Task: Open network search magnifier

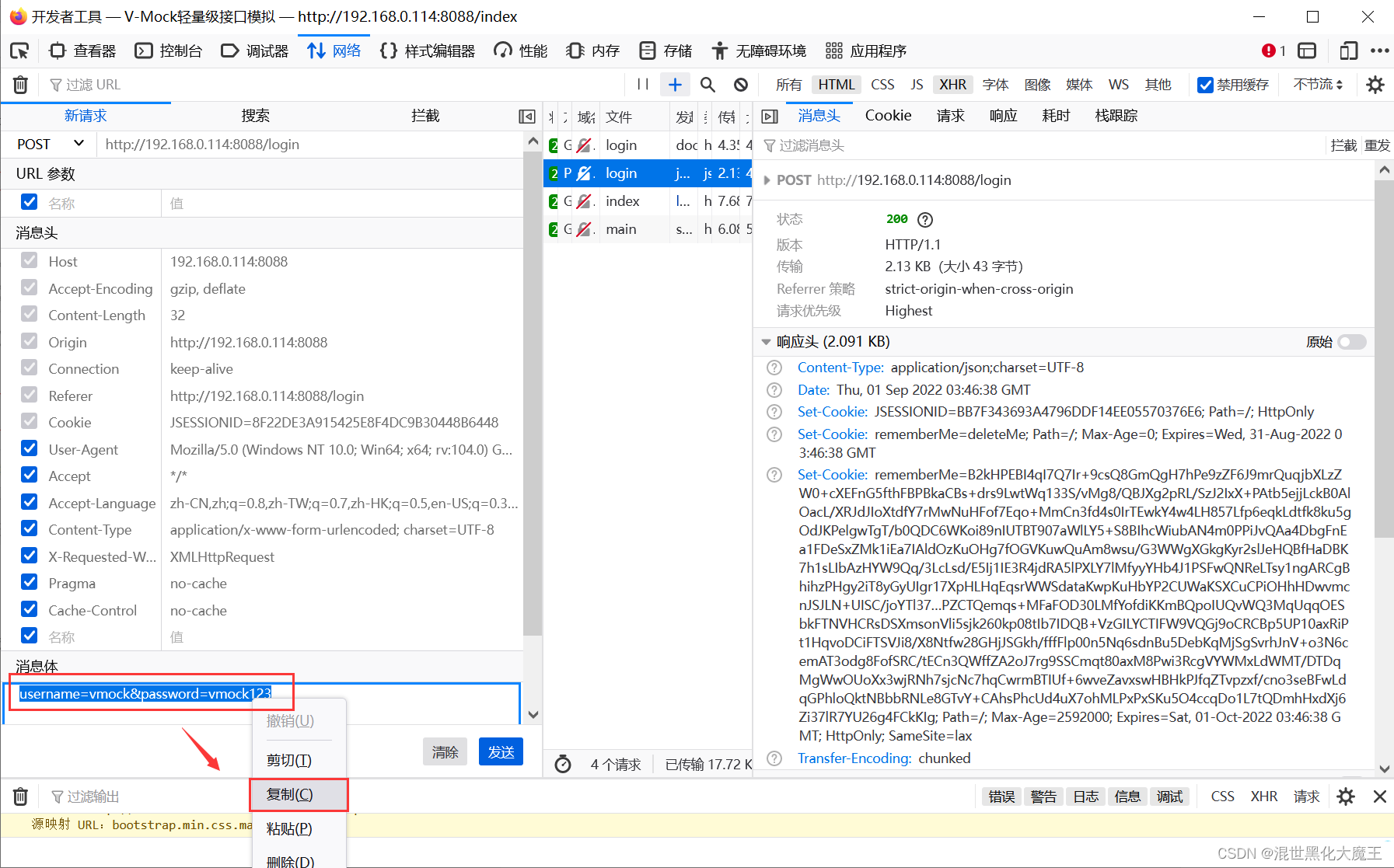Action: point(707,85)
